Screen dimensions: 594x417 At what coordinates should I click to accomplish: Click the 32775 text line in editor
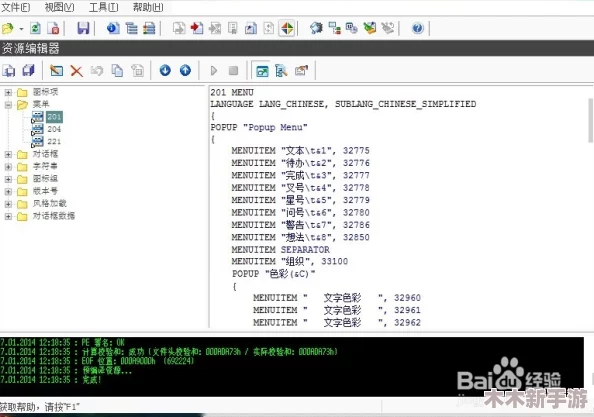(300, 151)
